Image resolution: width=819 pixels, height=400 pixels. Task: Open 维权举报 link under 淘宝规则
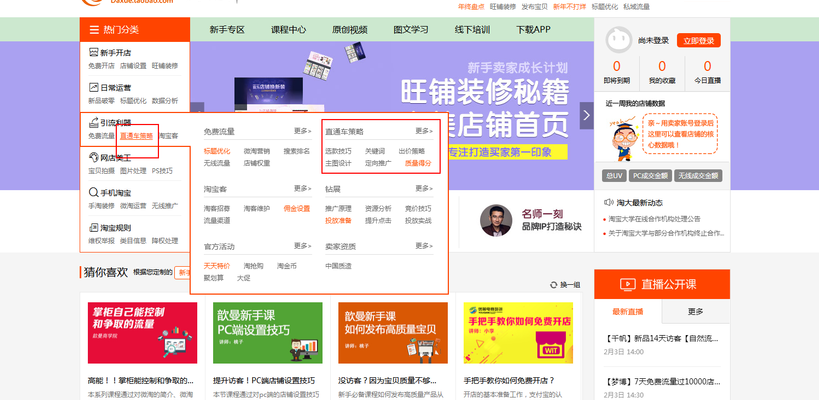point(101,241)
